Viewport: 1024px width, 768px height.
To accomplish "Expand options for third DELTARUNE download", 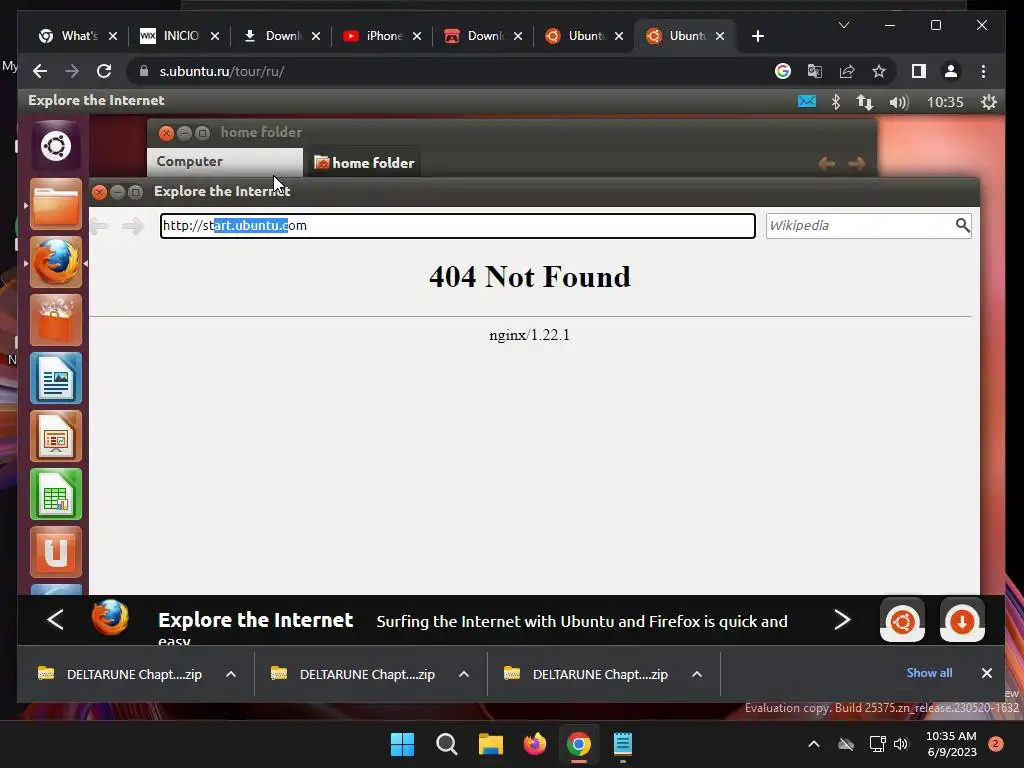I will pos(697,674).
